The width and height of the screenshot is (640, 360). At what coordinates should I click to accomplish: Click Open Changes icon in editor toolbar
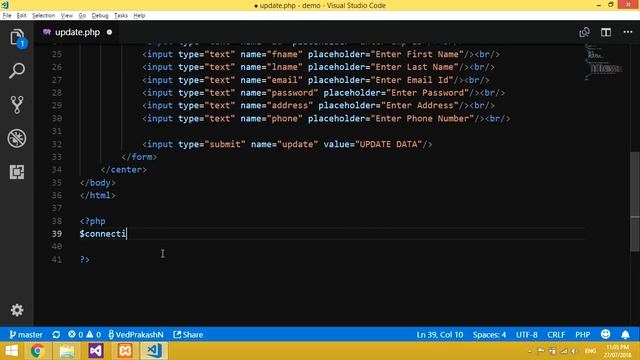[584, 32]
